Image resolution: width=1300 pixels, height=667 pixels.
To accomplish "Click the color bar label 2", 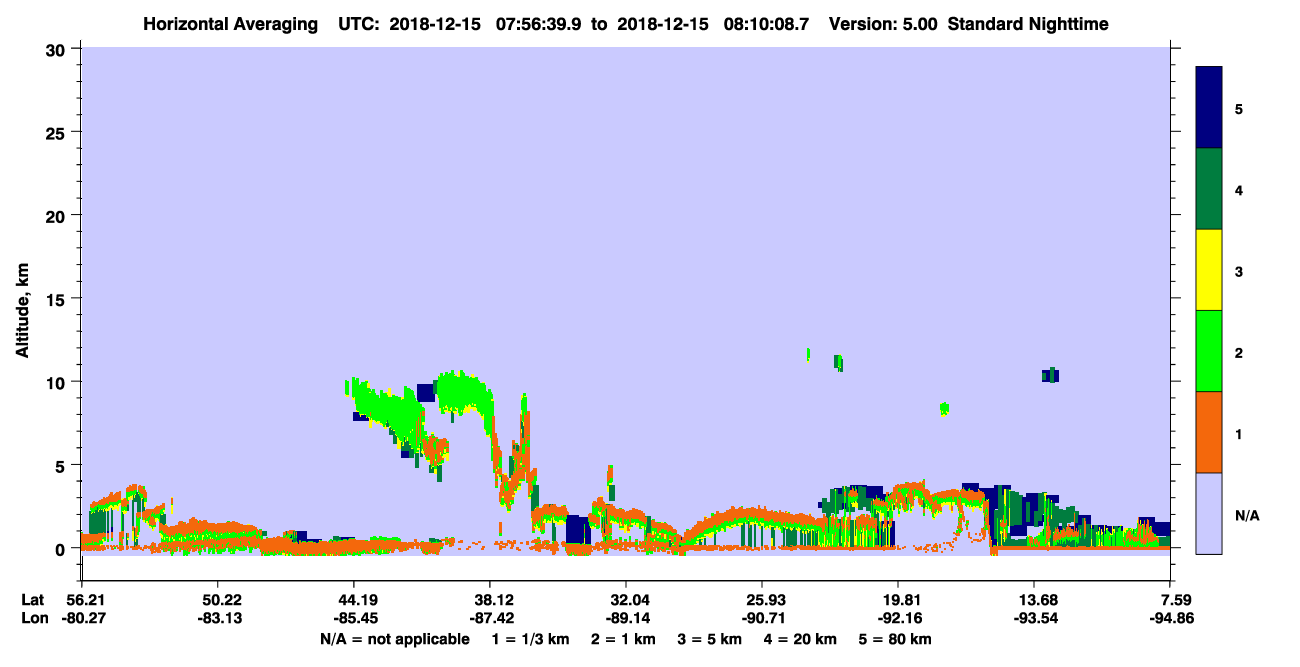I will (x=1239, y=353).
